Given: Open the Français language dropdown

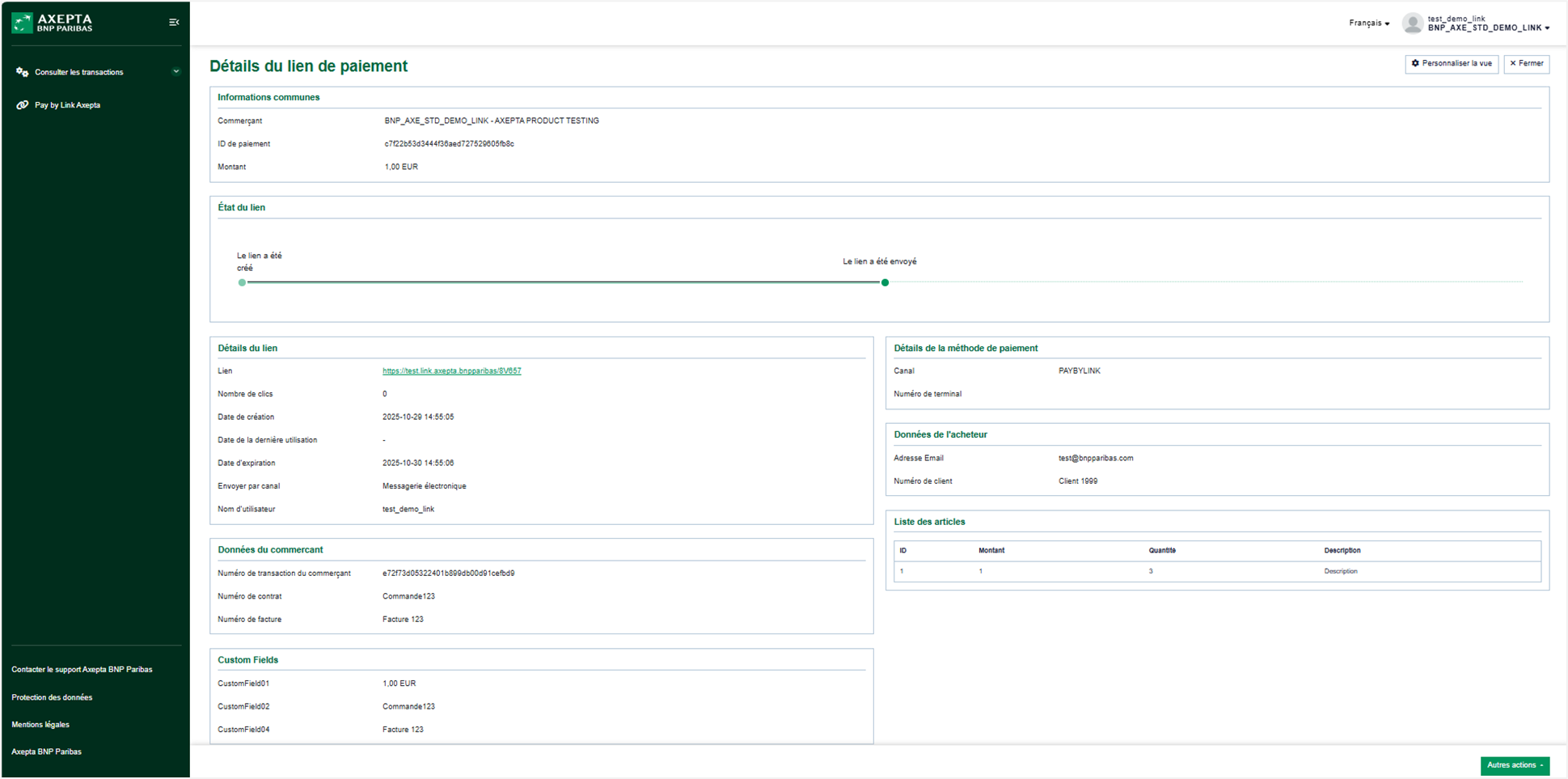Looking at the screenshot, I should 1368,23.
